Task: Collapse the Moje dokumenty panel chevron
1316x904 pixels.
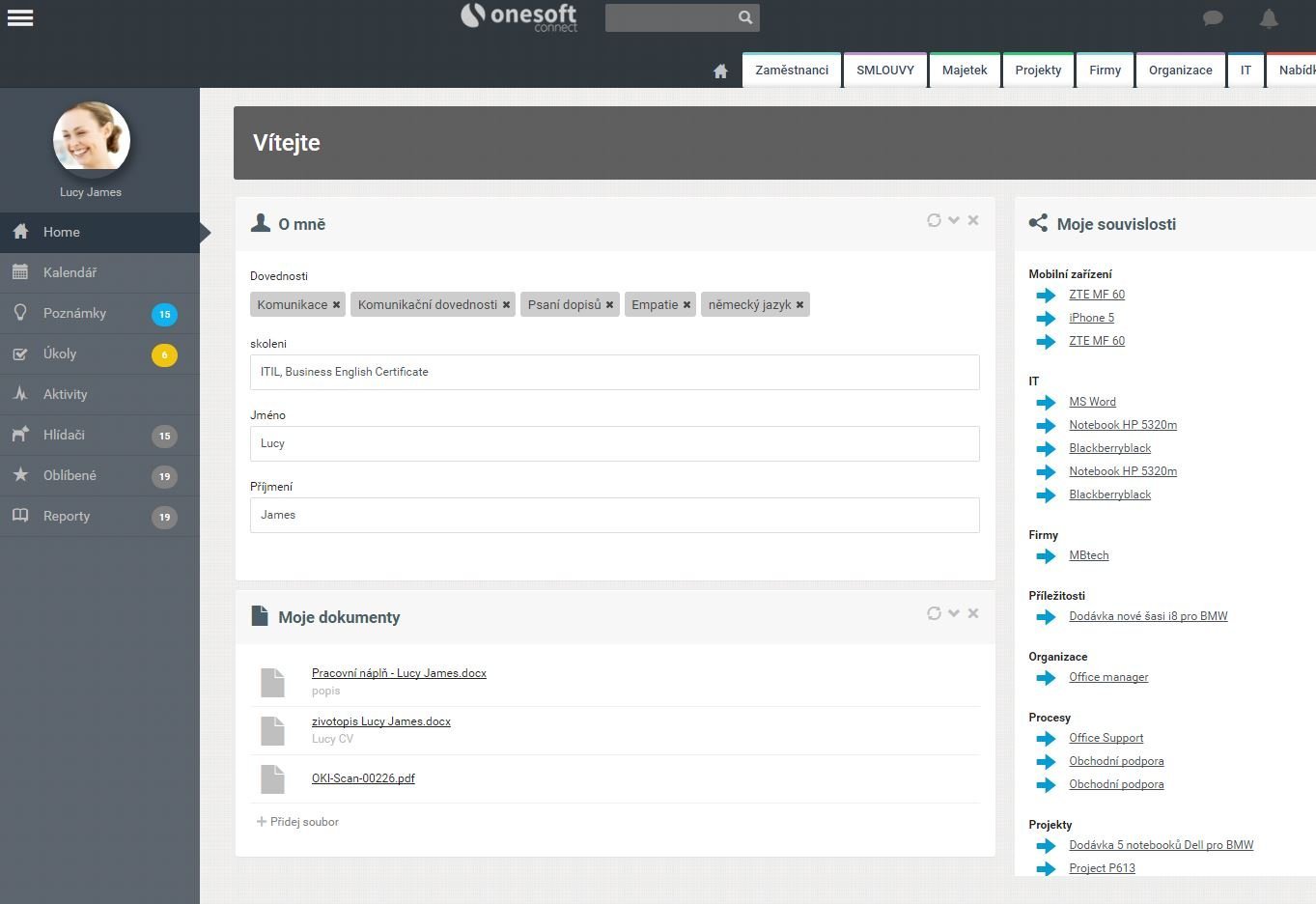Action: (x=954, y=613)
